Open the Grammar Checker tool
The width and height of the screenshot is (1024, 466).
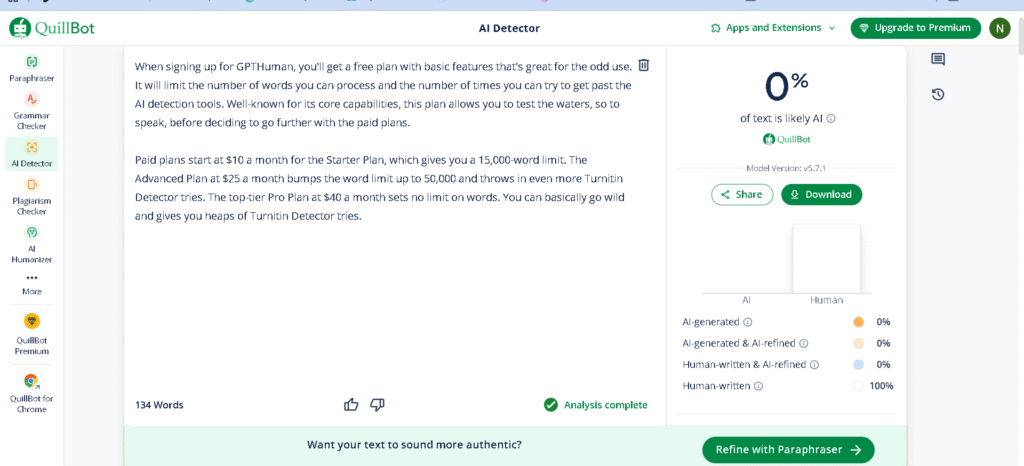[32, 111]
